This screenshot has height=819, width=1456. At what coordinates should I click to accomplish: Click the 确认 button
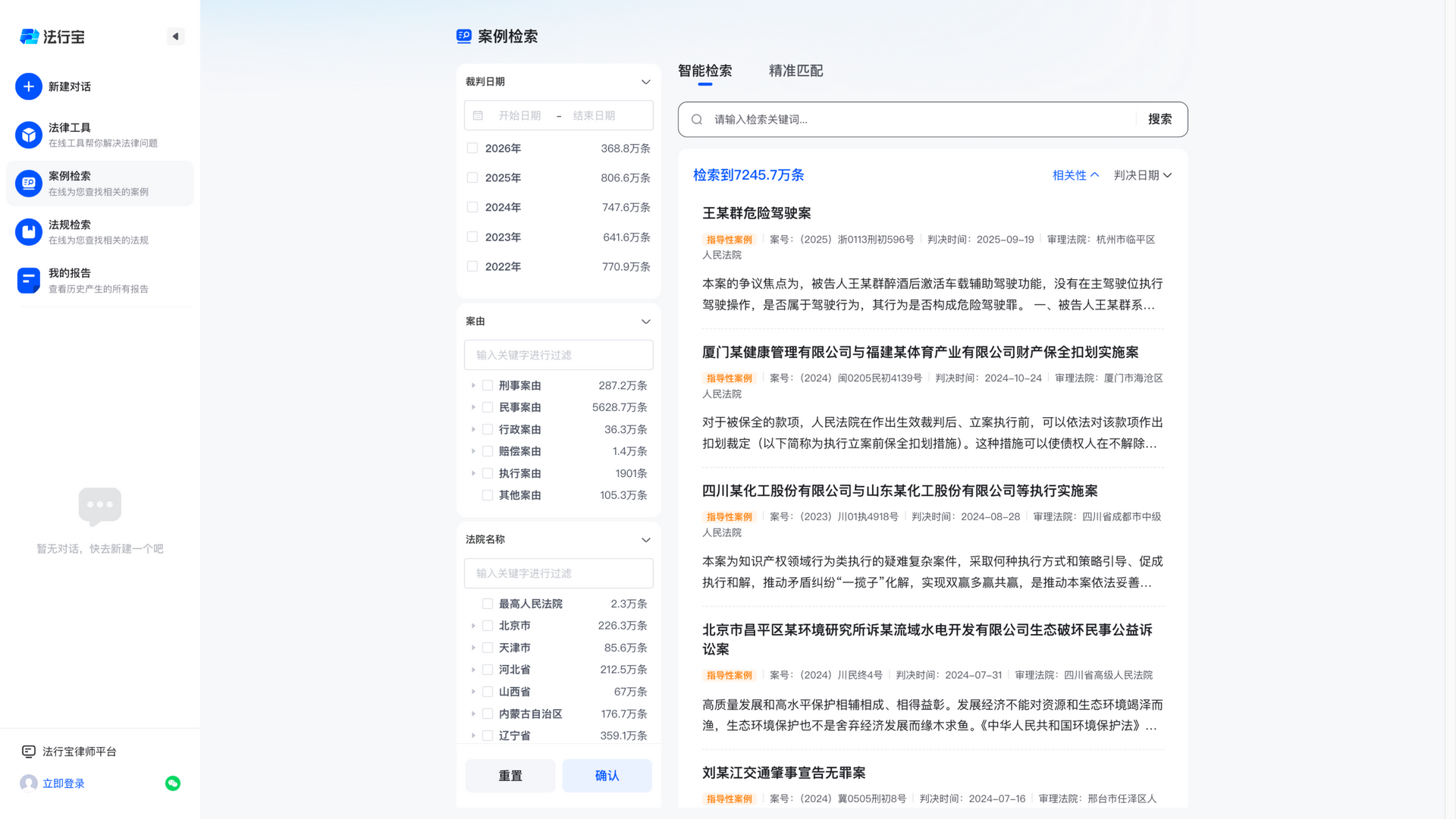point(607,776)
